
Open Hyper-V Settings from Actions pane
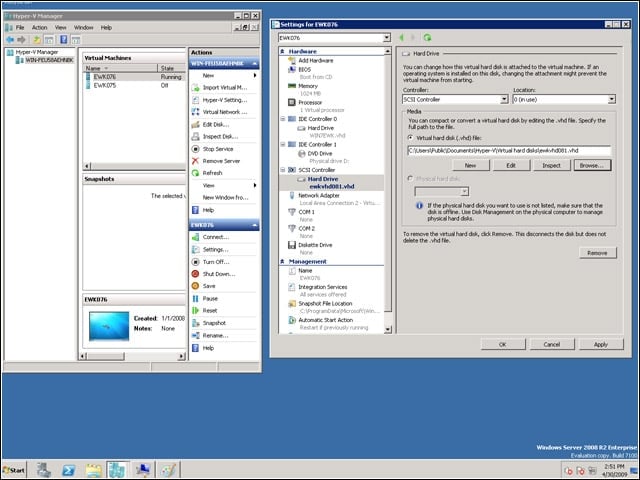pos(224,100)
